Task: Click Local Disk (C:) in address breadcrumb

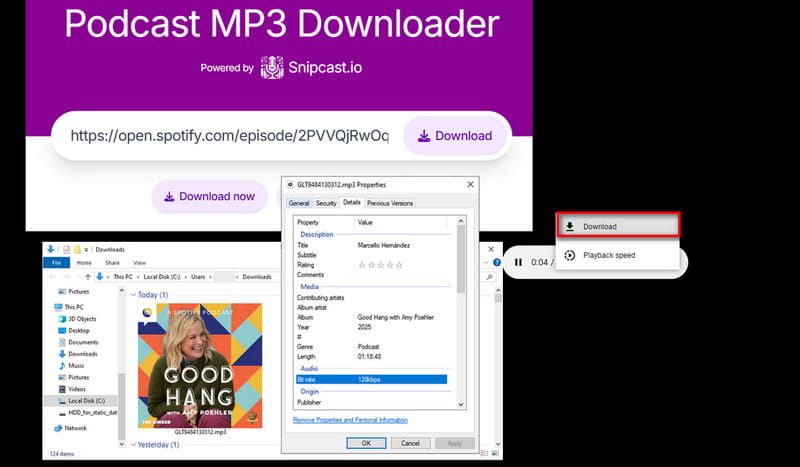Action: click(162, 277)
